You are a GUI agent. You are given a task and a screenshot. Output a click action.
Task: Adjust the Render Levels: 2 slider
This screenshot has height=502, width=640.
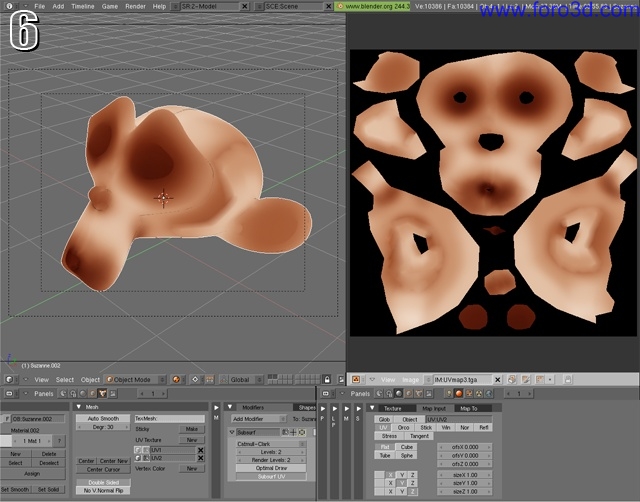pos(271,460)
